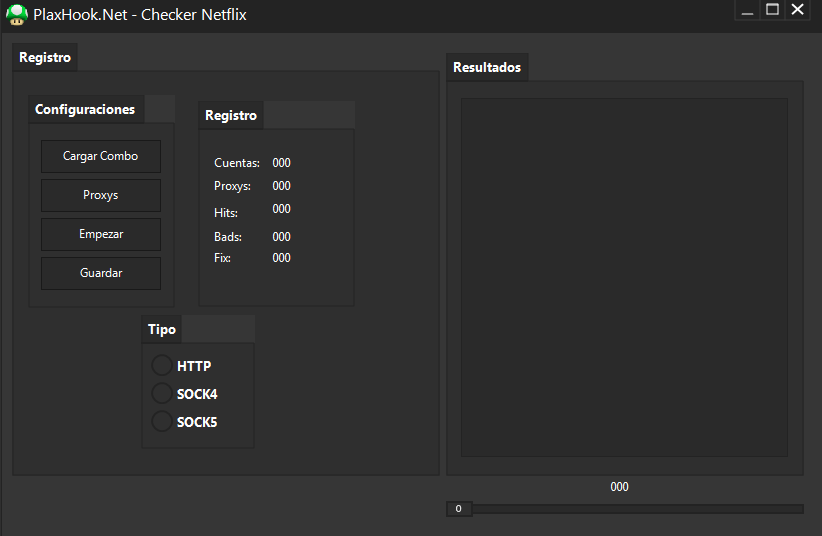Click the green mushroom app icon
This screenshot has height=536, width=822.
point(17,15)
